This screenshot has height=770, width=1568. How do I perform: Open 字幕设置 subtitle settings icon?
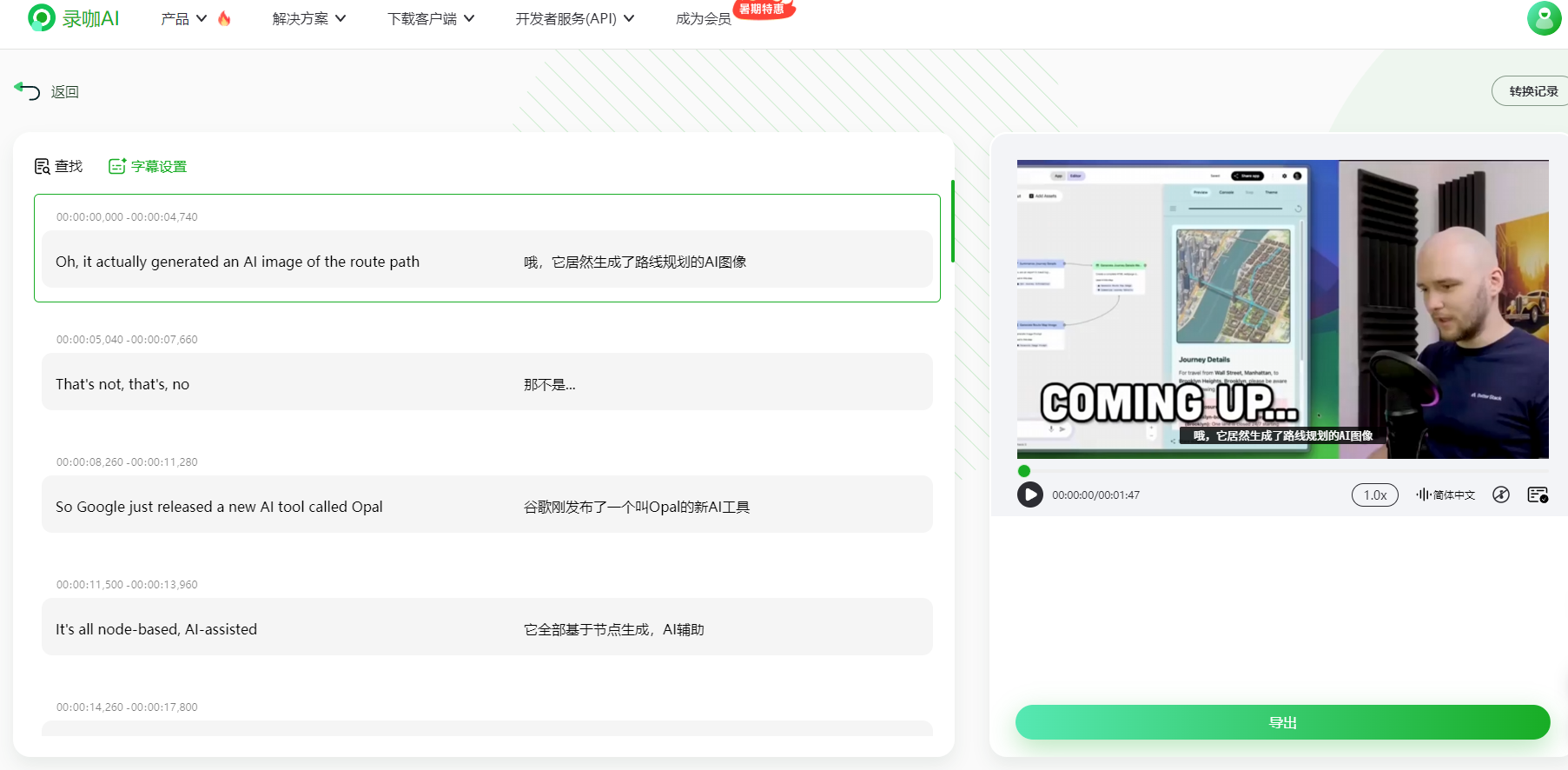tap(117, 166)
